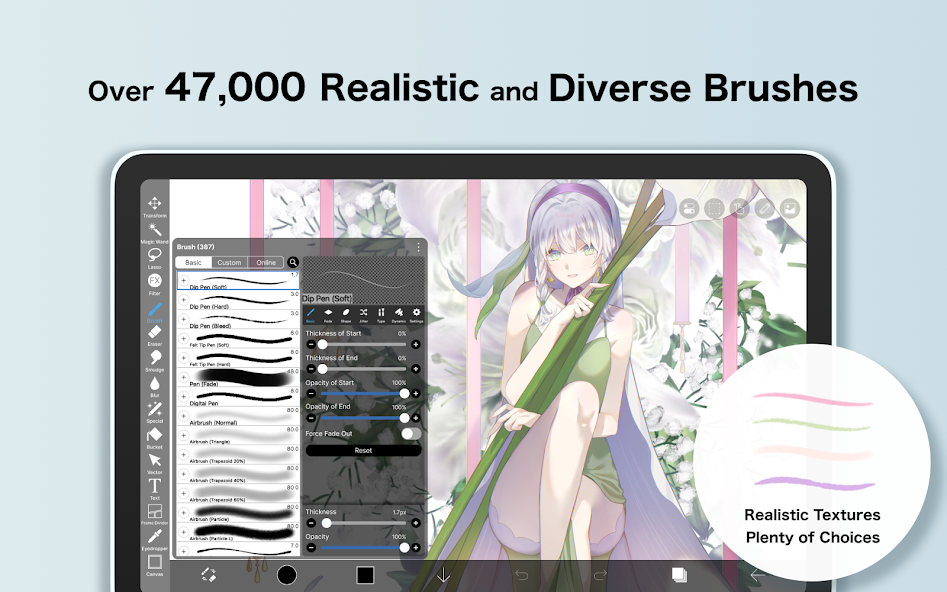947x592 pixels.
Task: Expand the plus next to Airbrush (Normal)
Action: point(184,416)
